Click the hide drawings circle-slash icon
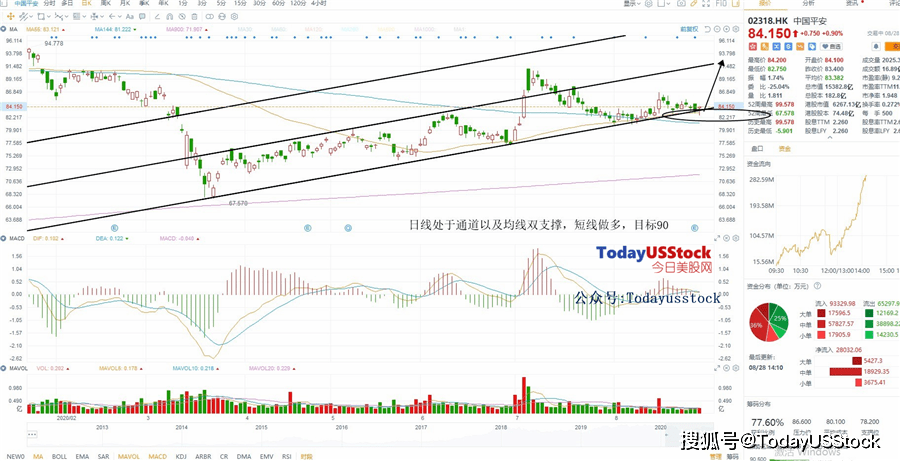 (182, 17)
